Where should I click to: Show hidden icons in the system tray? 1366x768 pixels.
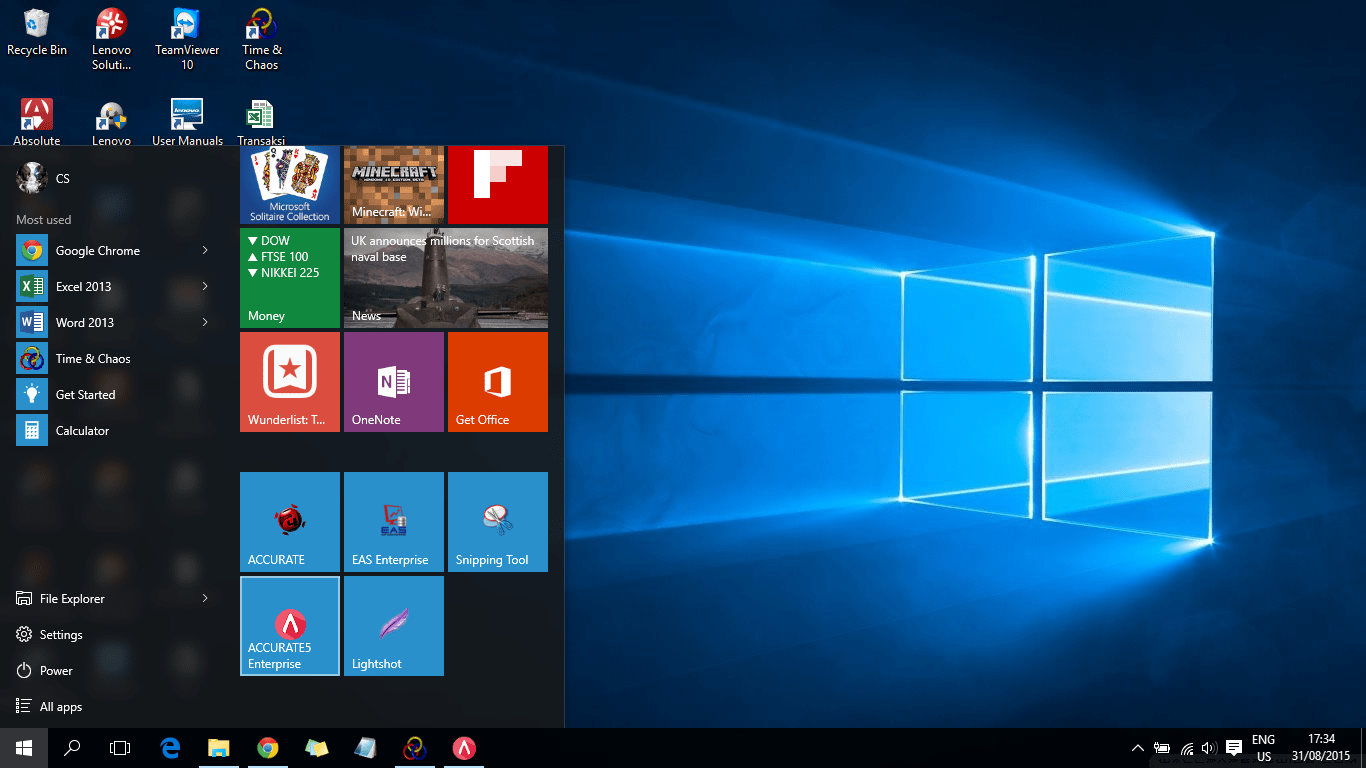(1138, 747)
